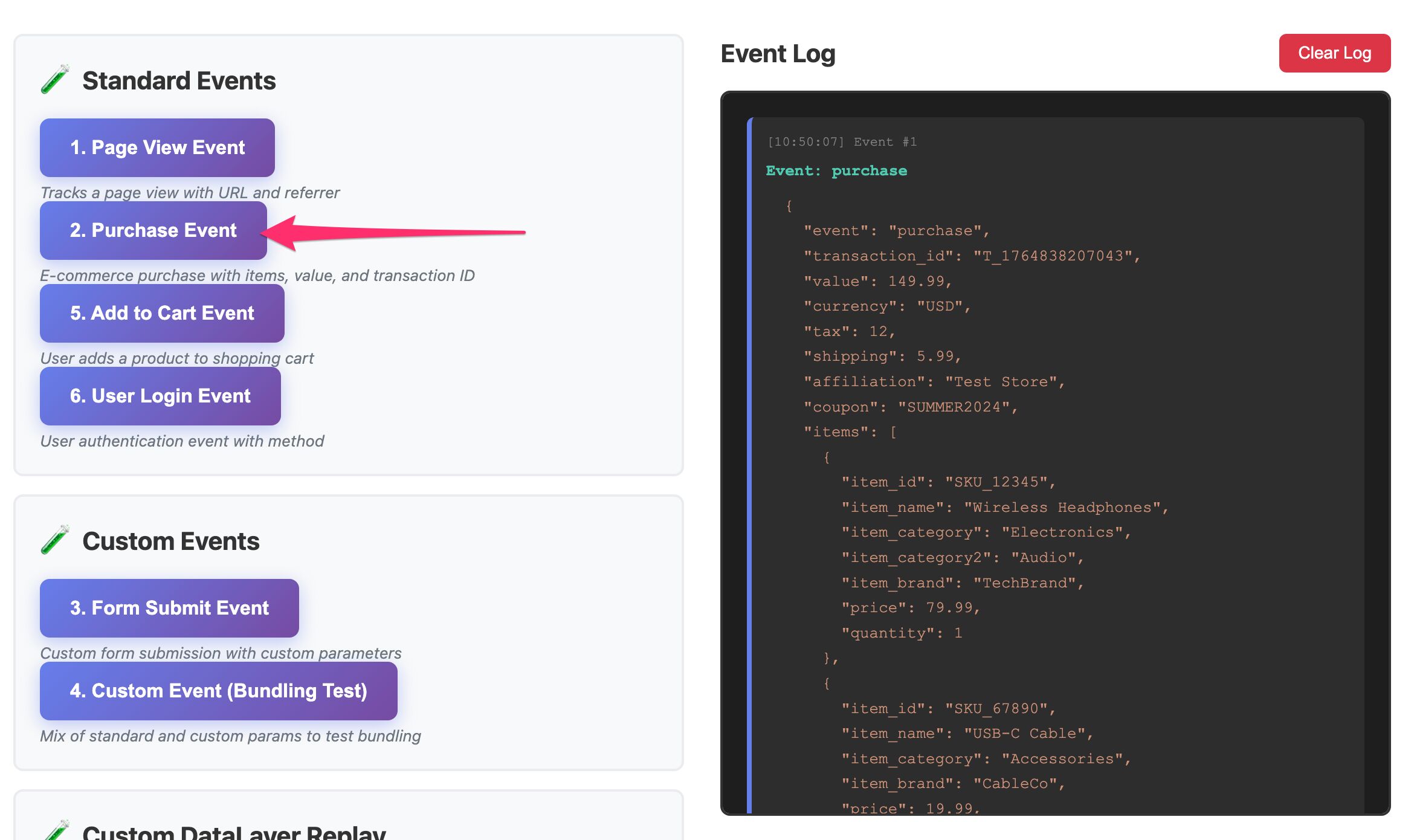The image size is (1414, 840).
Task: Clear the event log
Action: point(1334,53)
